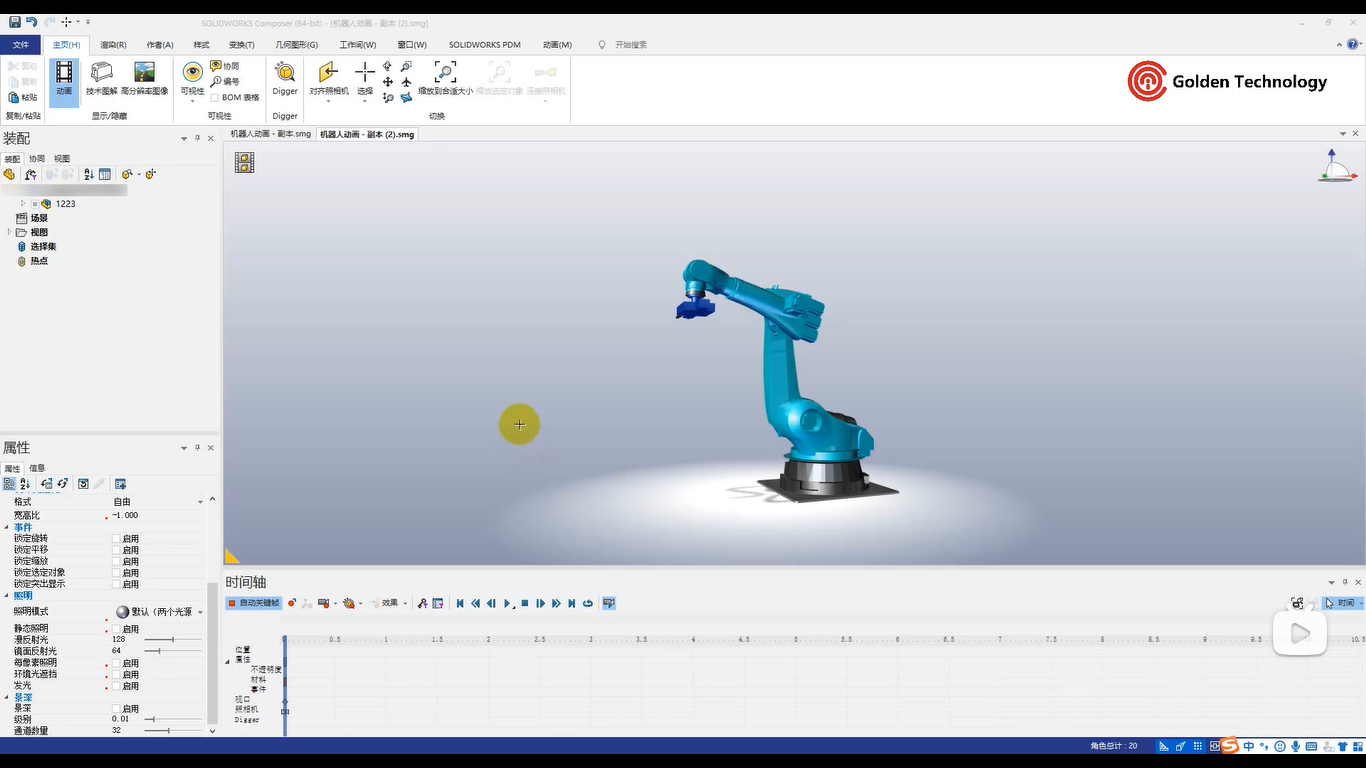Click the 技术图解 (Technical Illustration) icon
The width and height of the screenshot is (1366, 768).
tap(101, 74)
